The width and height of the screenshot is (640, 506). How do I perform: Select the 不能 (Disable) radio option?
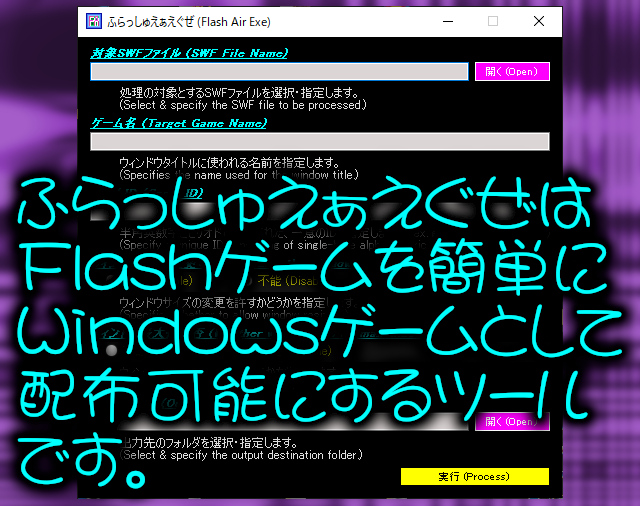click(x=287, y=281)
